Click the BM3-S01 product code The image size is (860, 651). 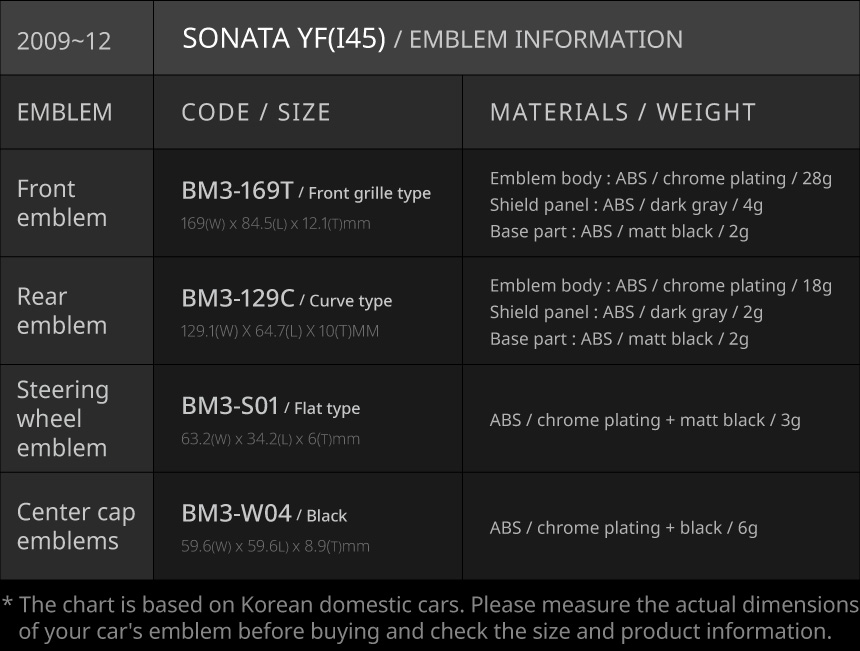click(230, 405)
